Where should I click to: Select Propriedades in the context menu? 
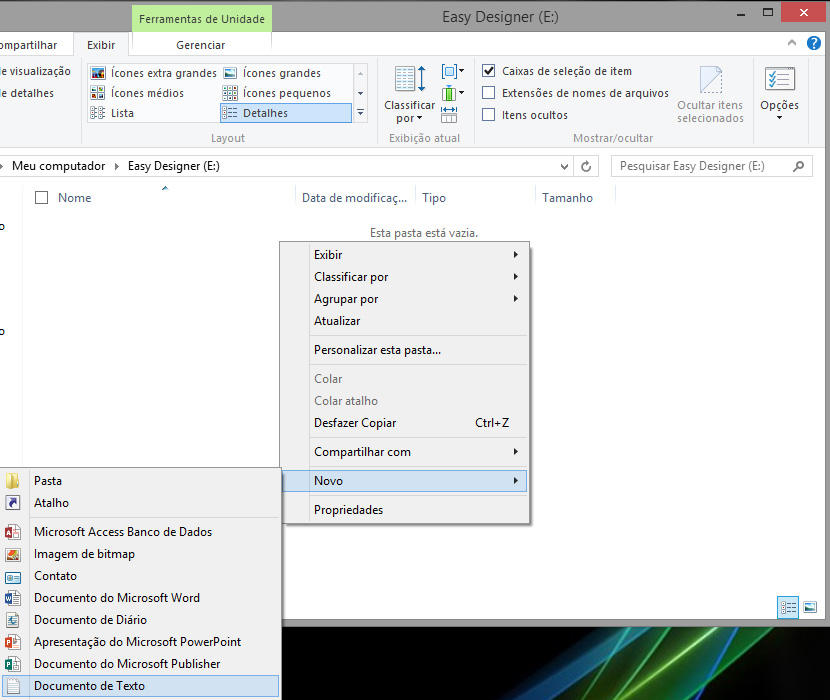click(x=348, y=510)
